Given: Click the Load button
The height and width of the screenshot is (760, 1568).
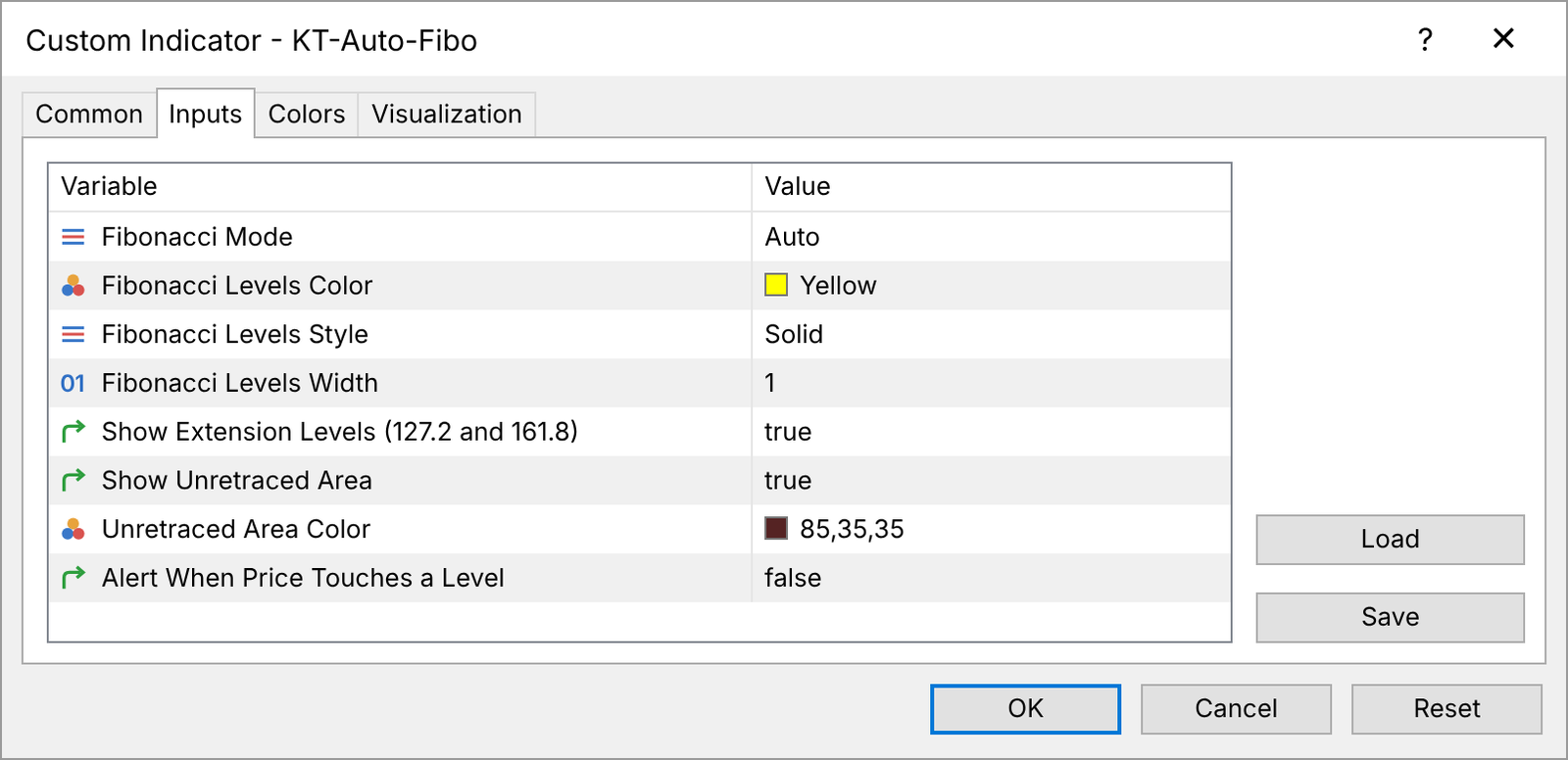Looking at the screenshot, I should [x=1390, y=540].
